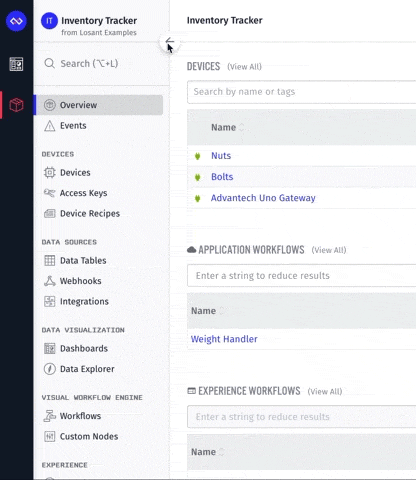Viewport: 416px width, 480px height.
Task: Focus the device name or tags search field
Action: tap(301, 92)
